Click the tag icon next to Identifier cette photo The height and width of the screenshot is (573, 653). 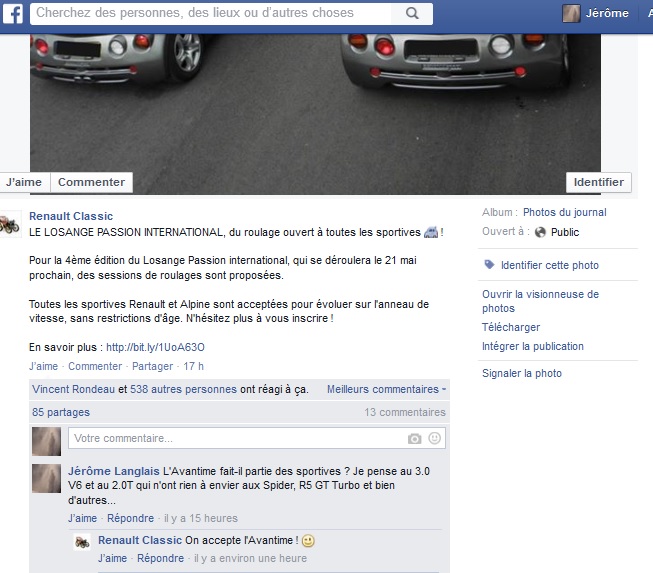click(489, 265)
